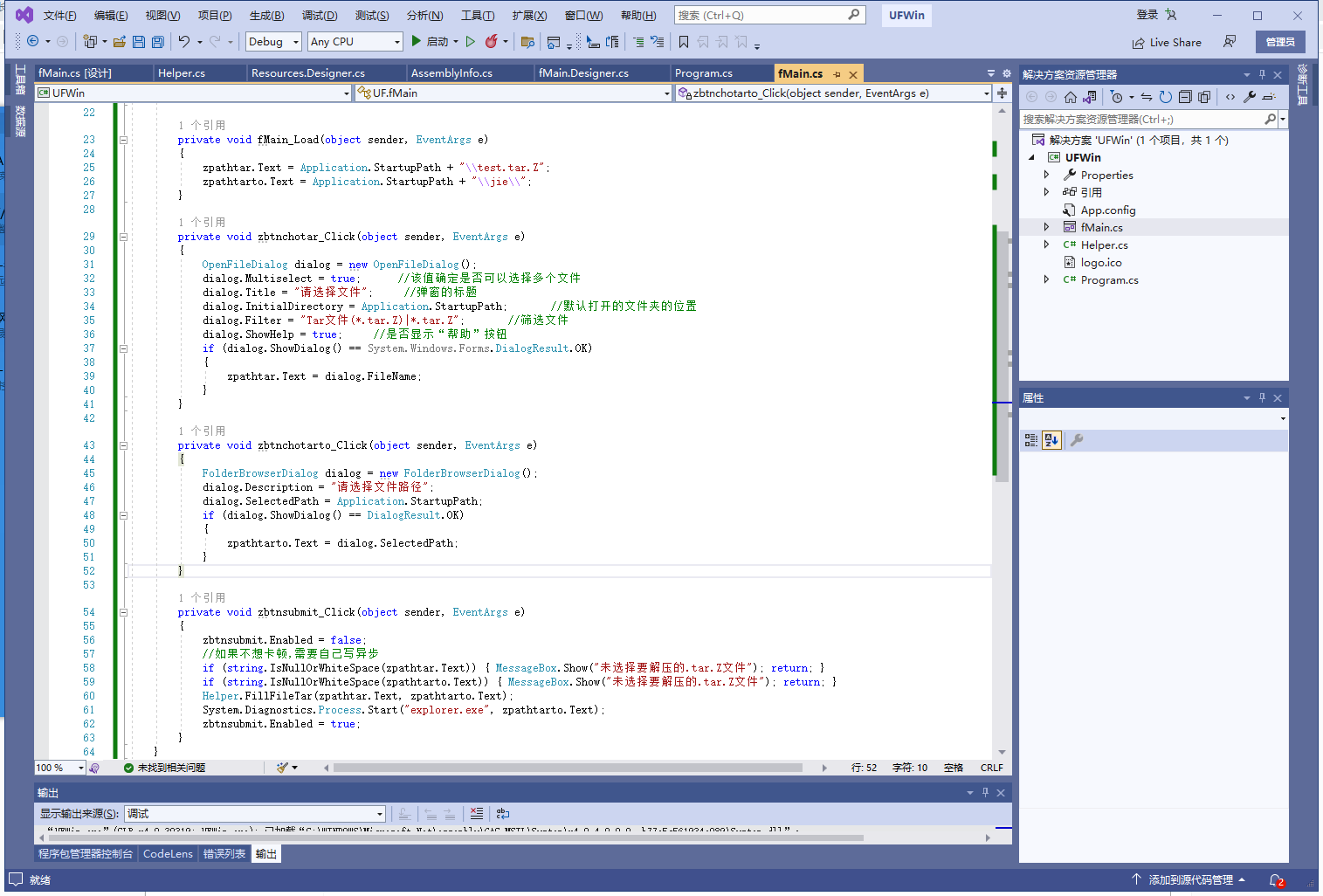The width and height of the screenshot is (1323, 896).
Task: Click the Live Share button
Action: [x=1167, y=42]
